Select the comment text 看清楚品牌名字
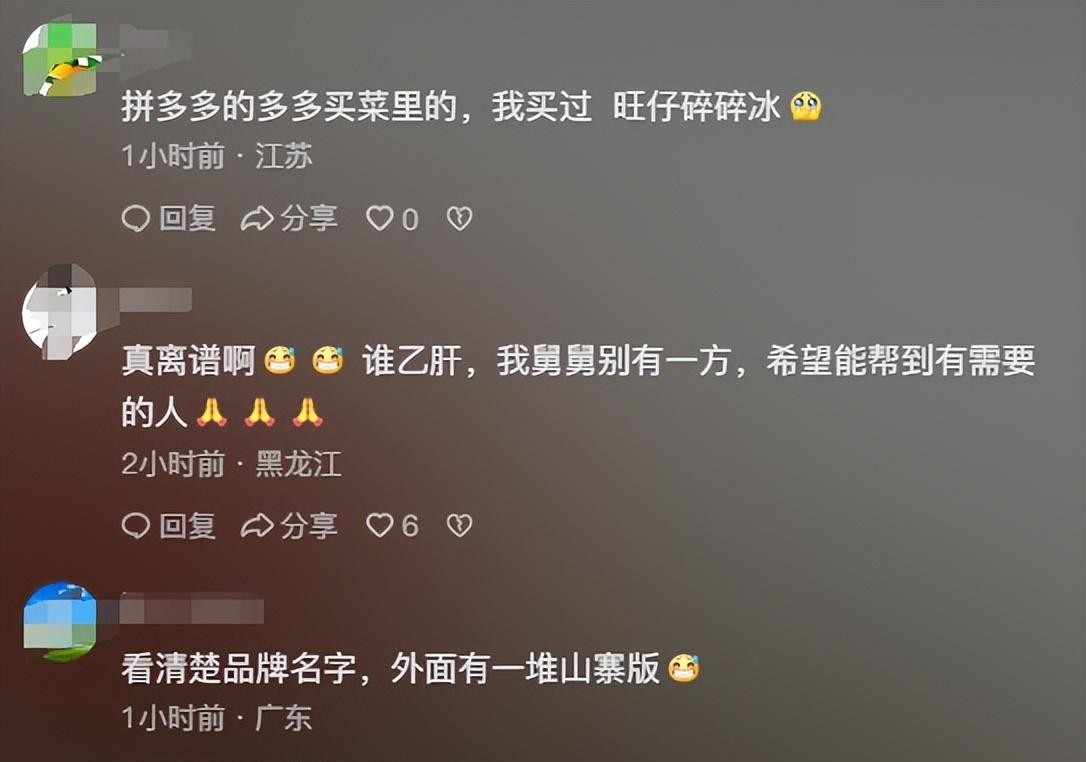Screen dimensions: 1086x762 238,668
